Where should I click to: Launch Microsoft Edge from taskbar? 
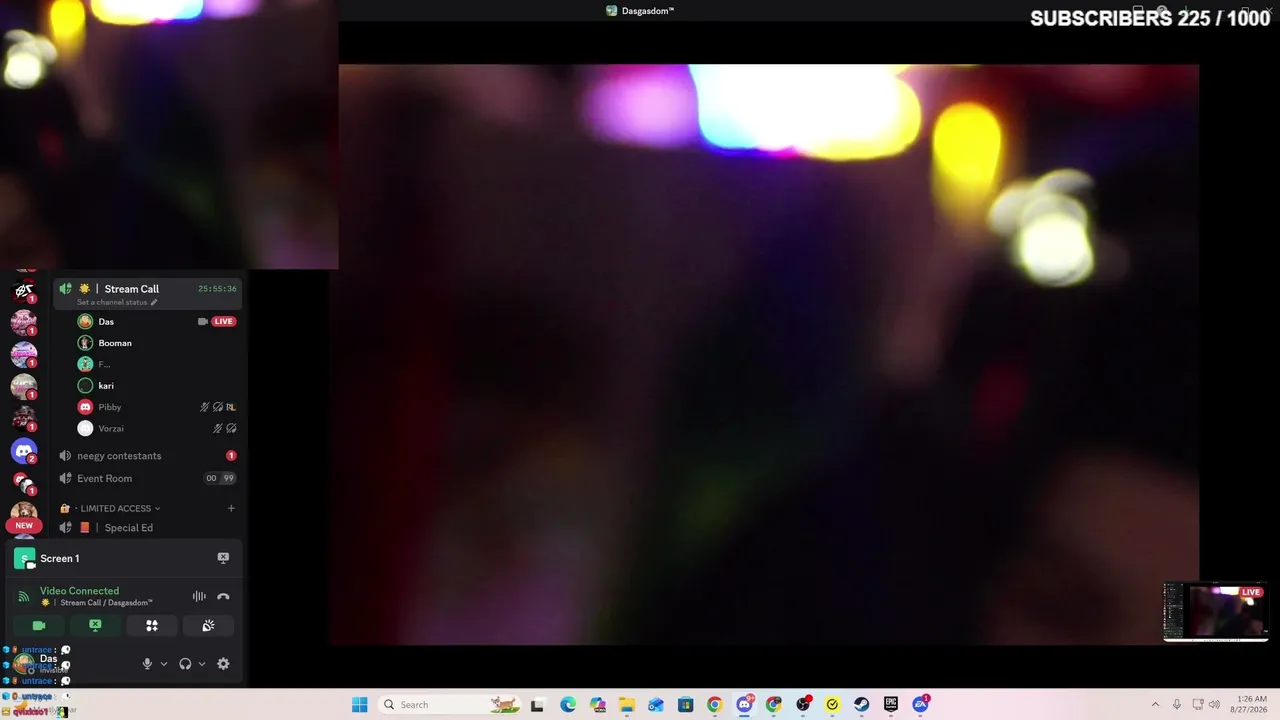click(x=568, y=705)
